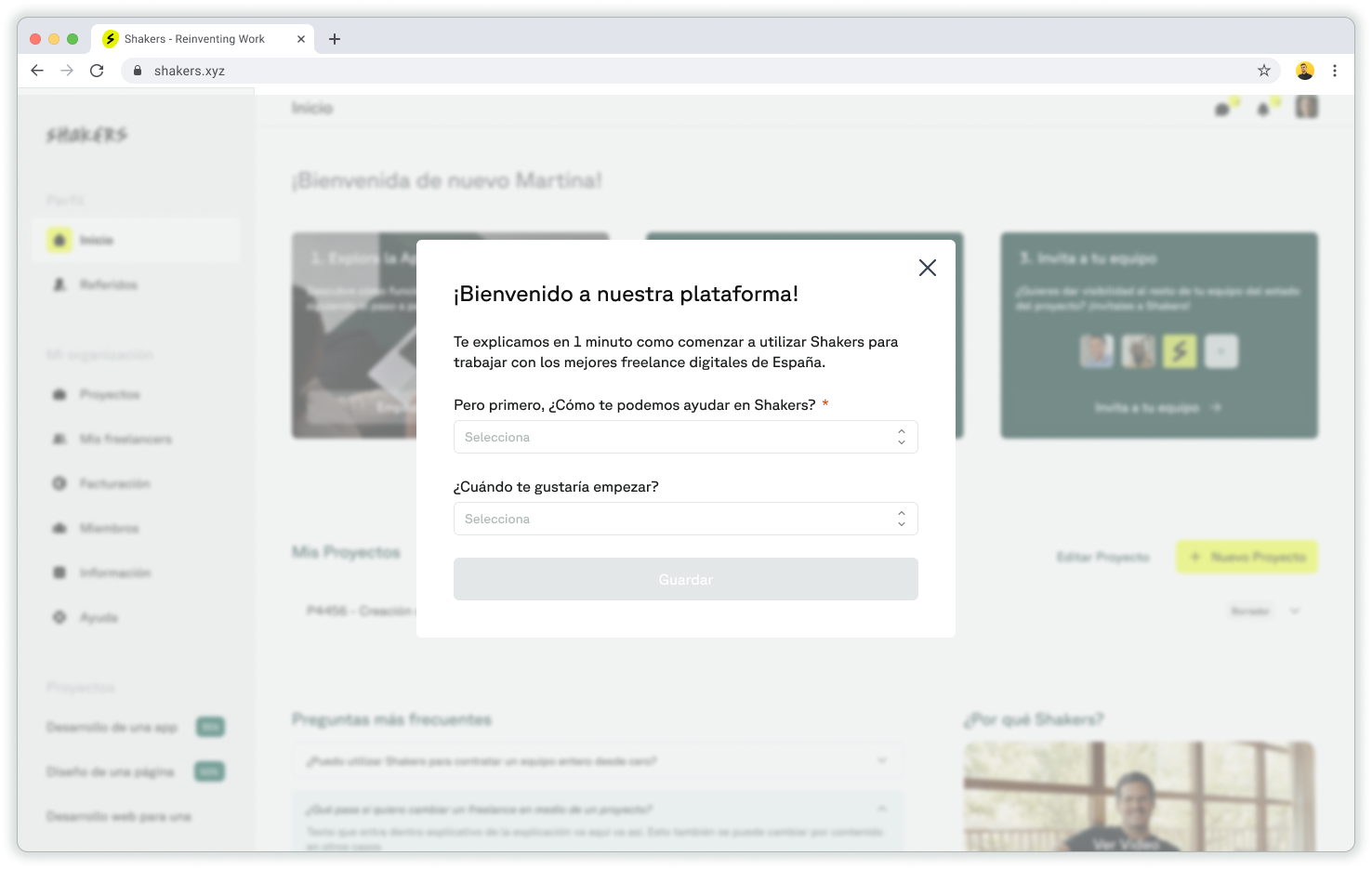Open notifications via the bell icon
The width and height of the screenshot is (1372, 869).
pyautogui.click(x=1263, y=107)
